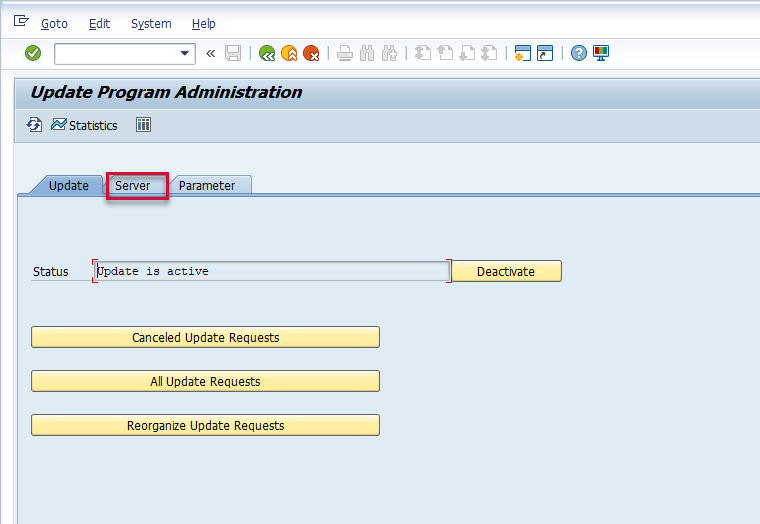This screenshot has width=760, height=524.
Task: Click the red Cancel icon
Action: click(311, 53)
